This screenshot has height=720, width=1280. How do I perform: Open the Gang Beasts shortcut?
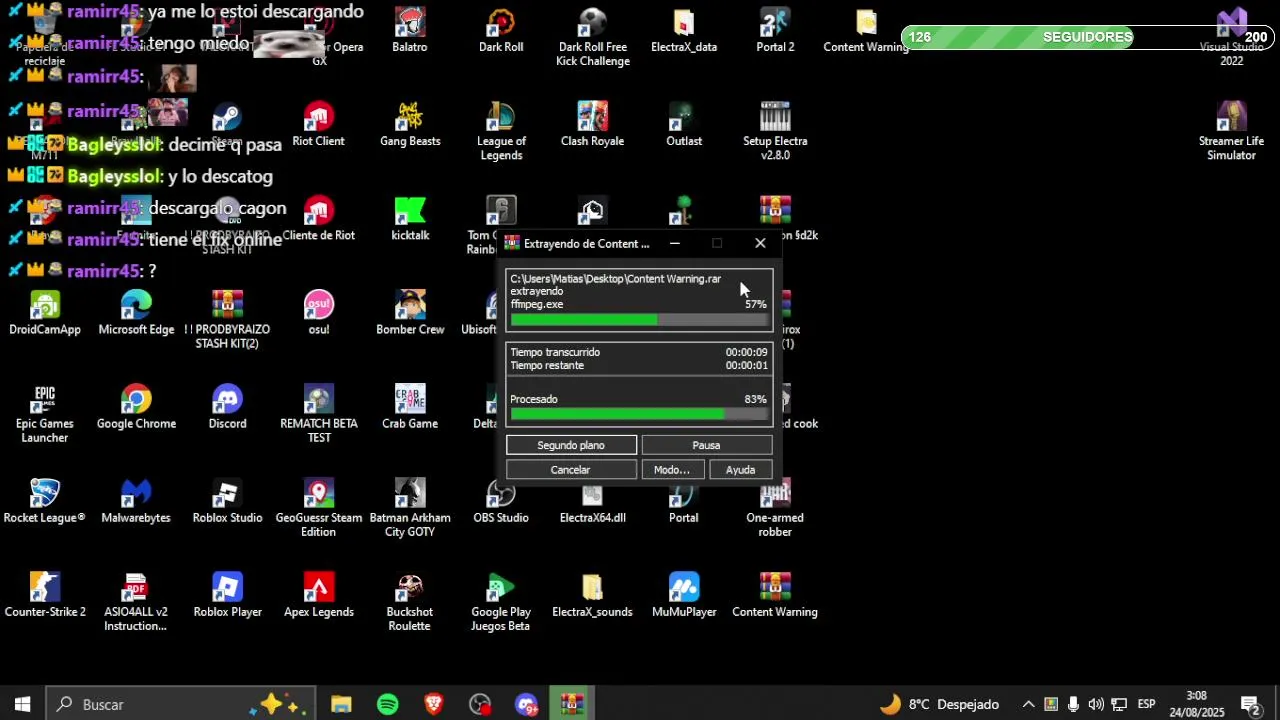410,124
